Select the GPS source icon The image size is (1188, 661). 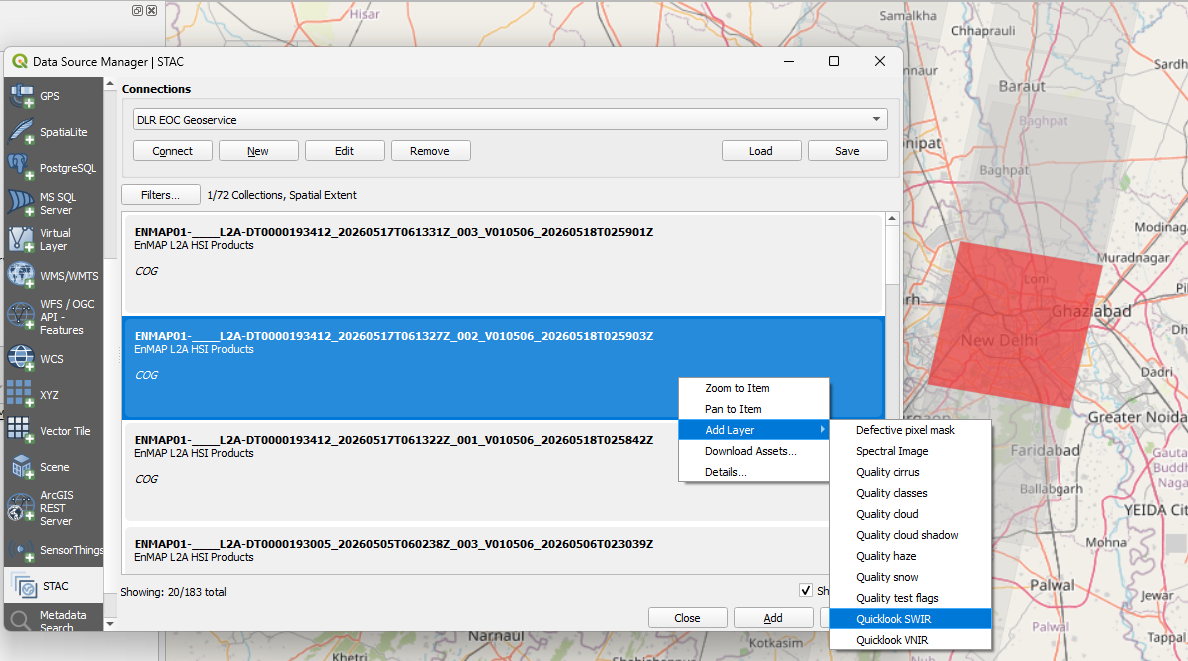coord(21,96)
